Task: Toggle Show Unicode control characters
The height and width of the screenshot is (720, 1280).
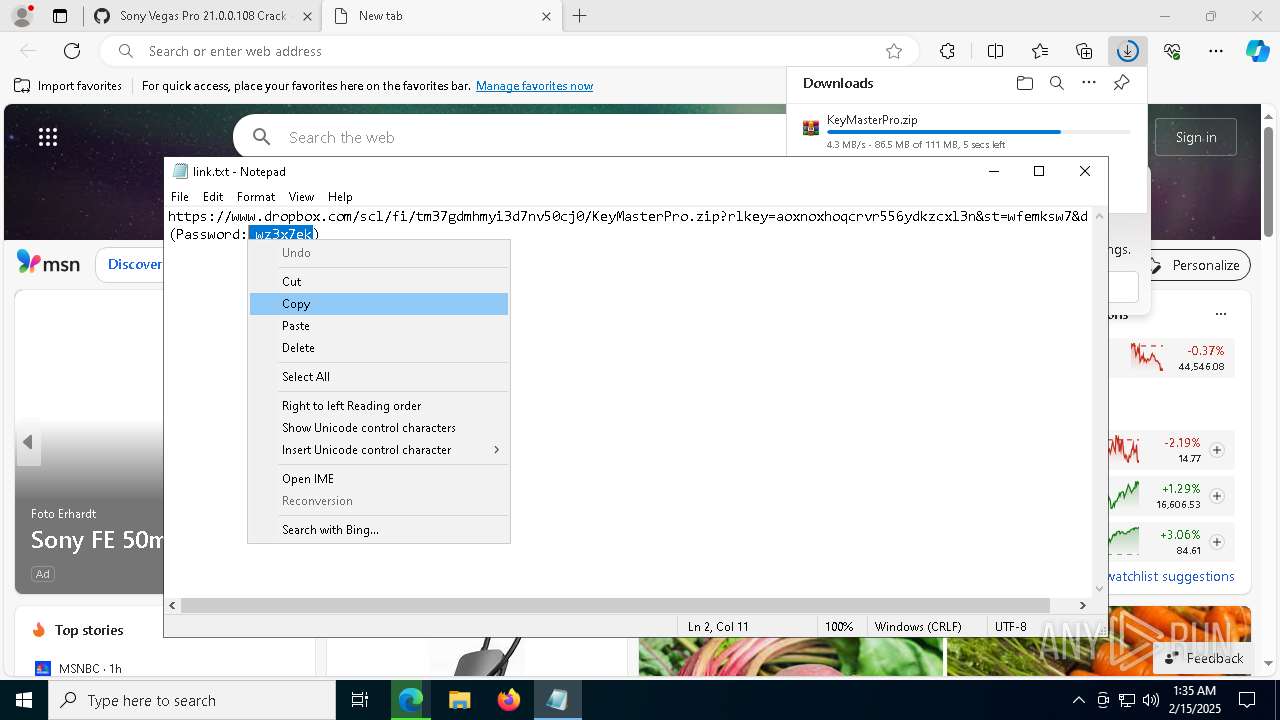Action: [x=379, y=428]
